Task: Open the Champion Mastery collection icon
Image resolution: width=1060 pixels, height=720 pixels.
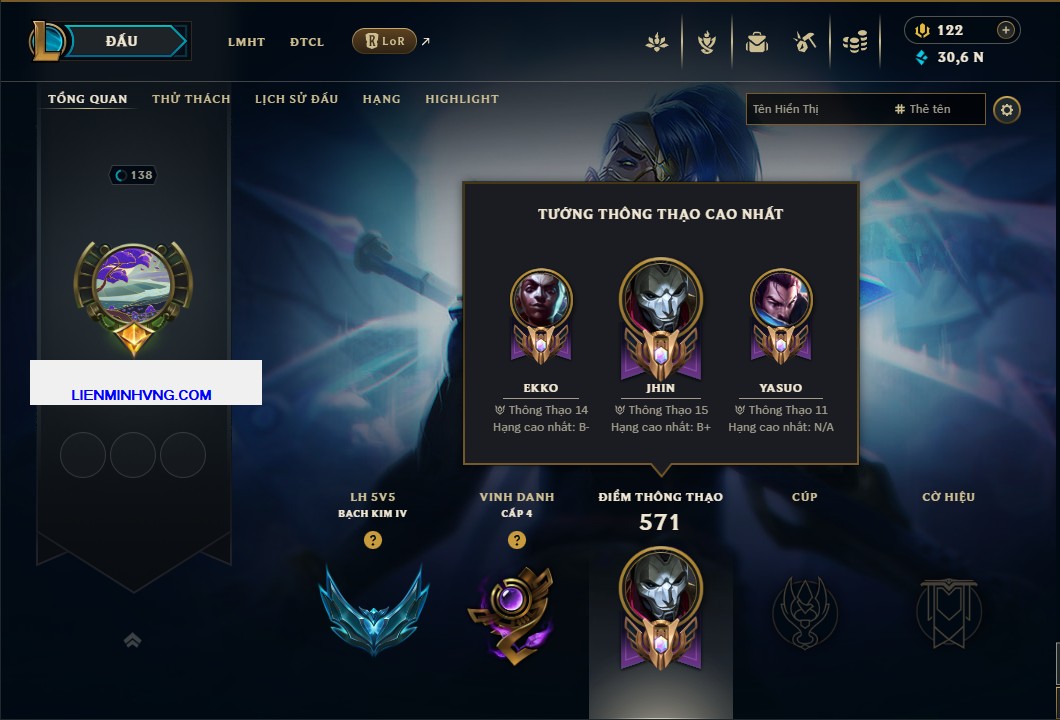Action: [707, 43]
